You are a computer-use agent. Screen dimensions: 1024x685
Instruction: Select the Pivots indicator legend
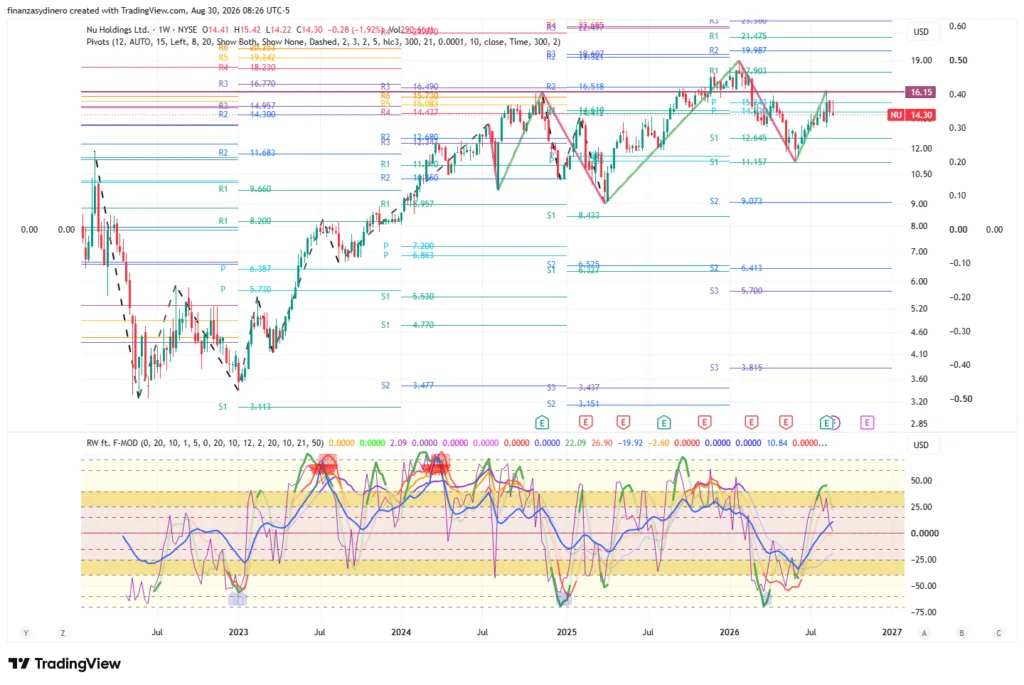tap(323, 41)
